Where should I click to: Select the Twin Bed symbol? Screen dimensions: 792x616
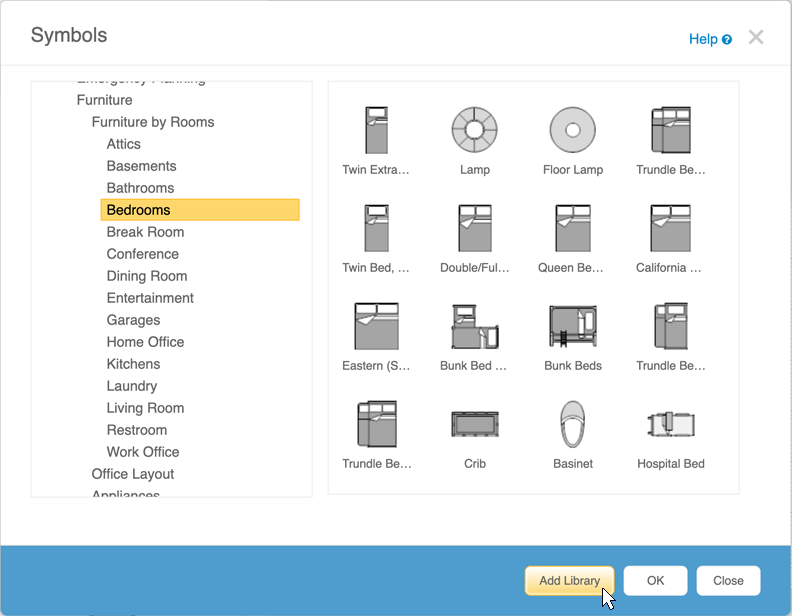tap(376, 228)
